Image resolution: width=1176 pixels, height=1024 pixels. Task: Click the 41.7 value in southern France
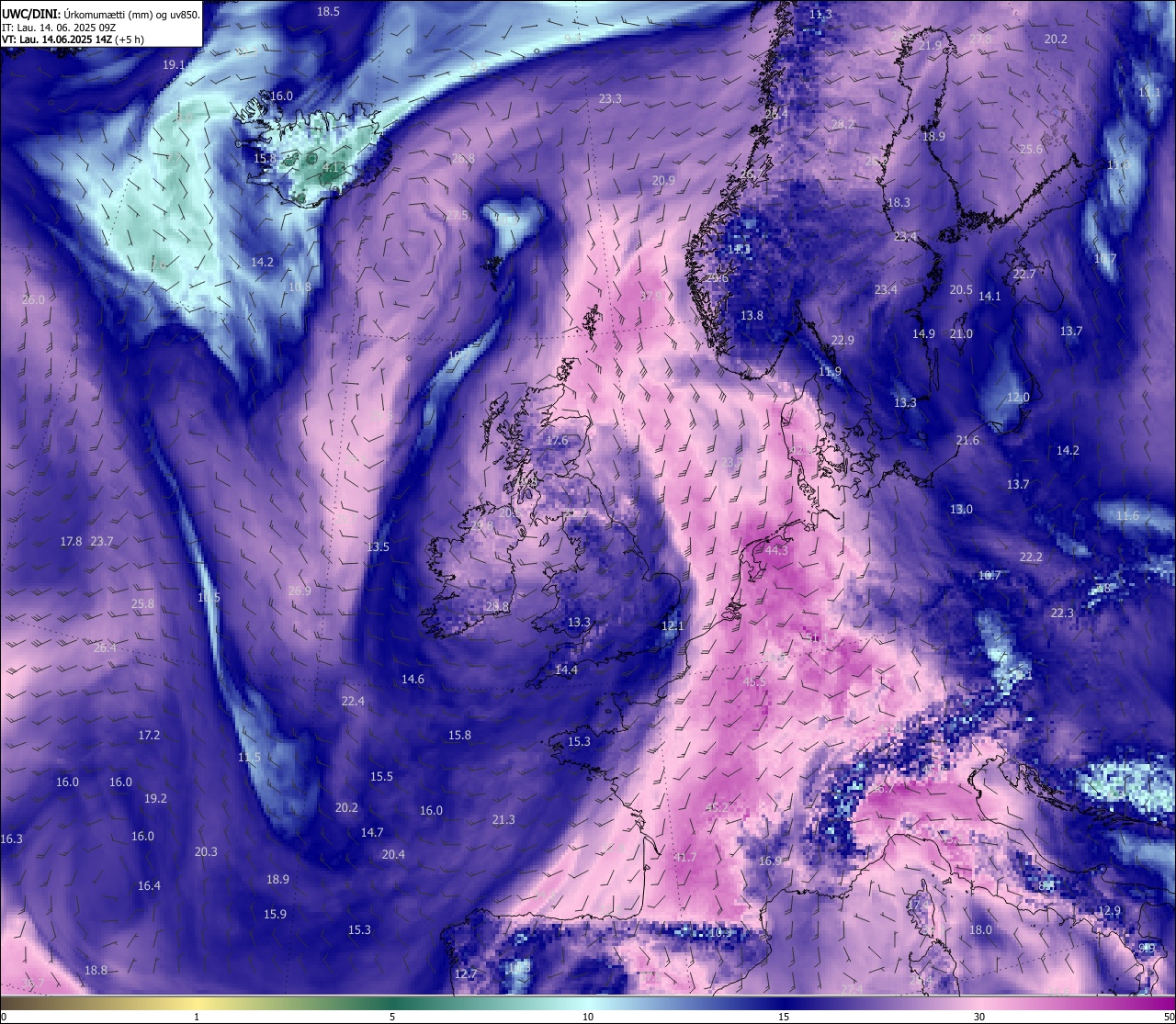point(685,857)
